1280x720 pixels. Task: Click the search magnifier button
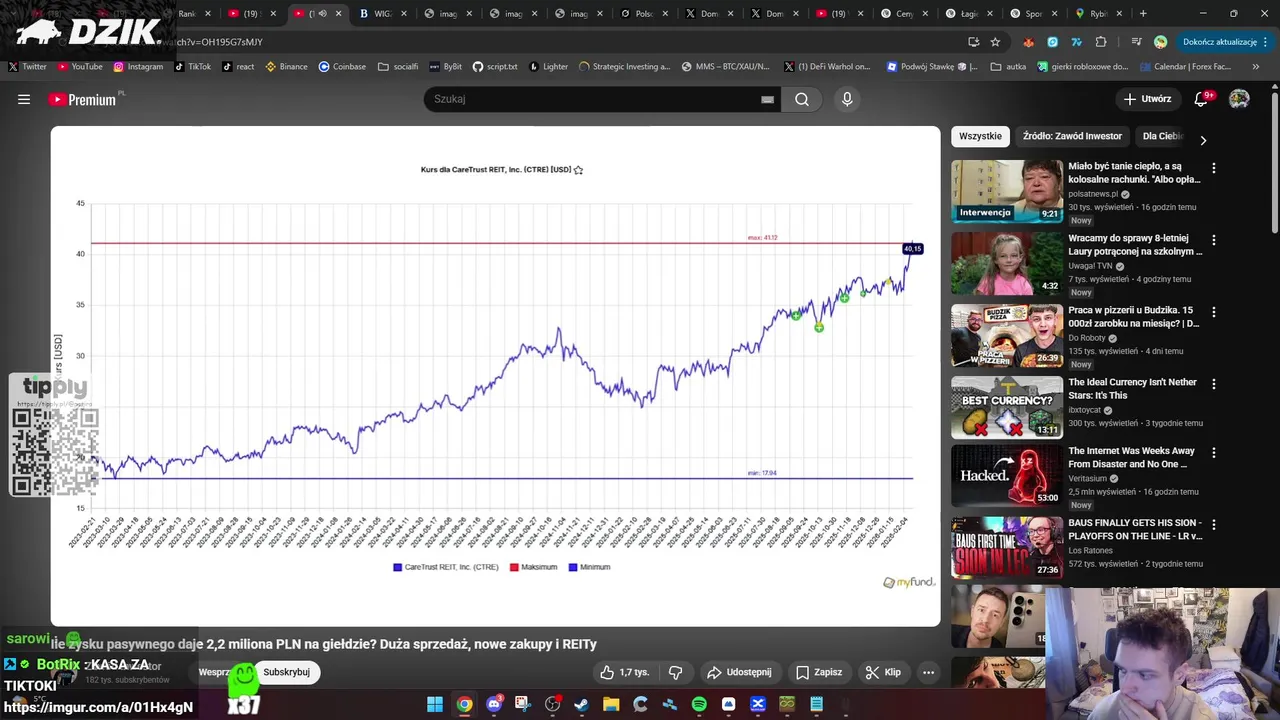tap(802, 99)
